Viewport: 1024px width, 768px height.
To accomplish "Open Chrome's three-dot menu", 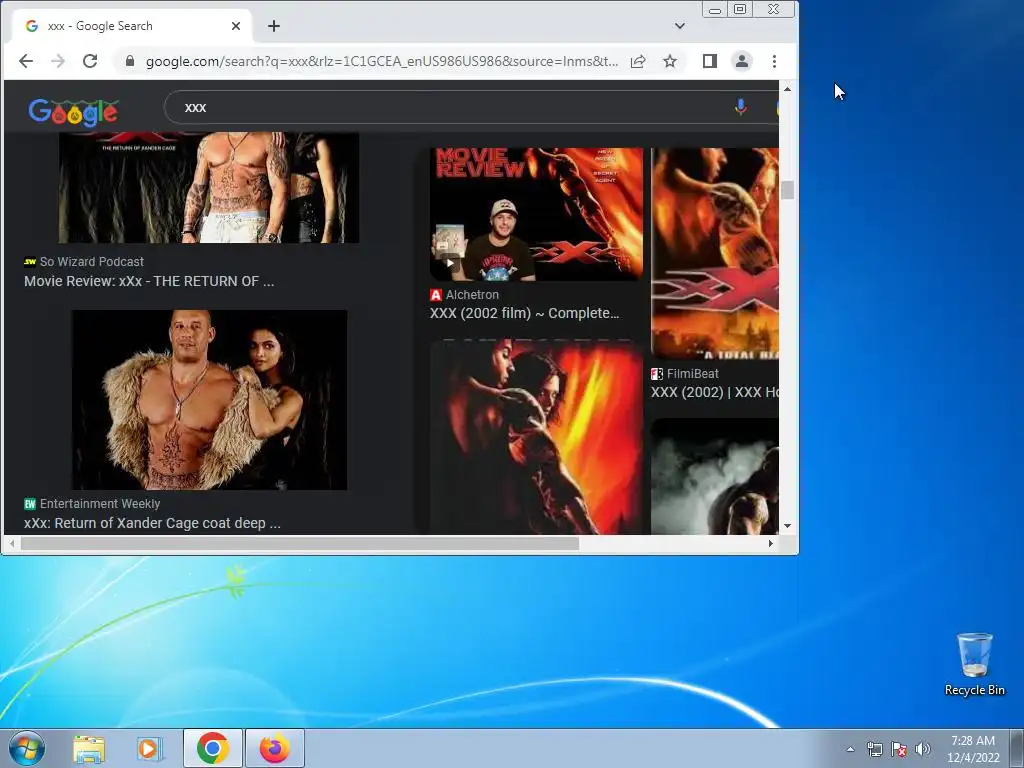I will pos(774,61).
